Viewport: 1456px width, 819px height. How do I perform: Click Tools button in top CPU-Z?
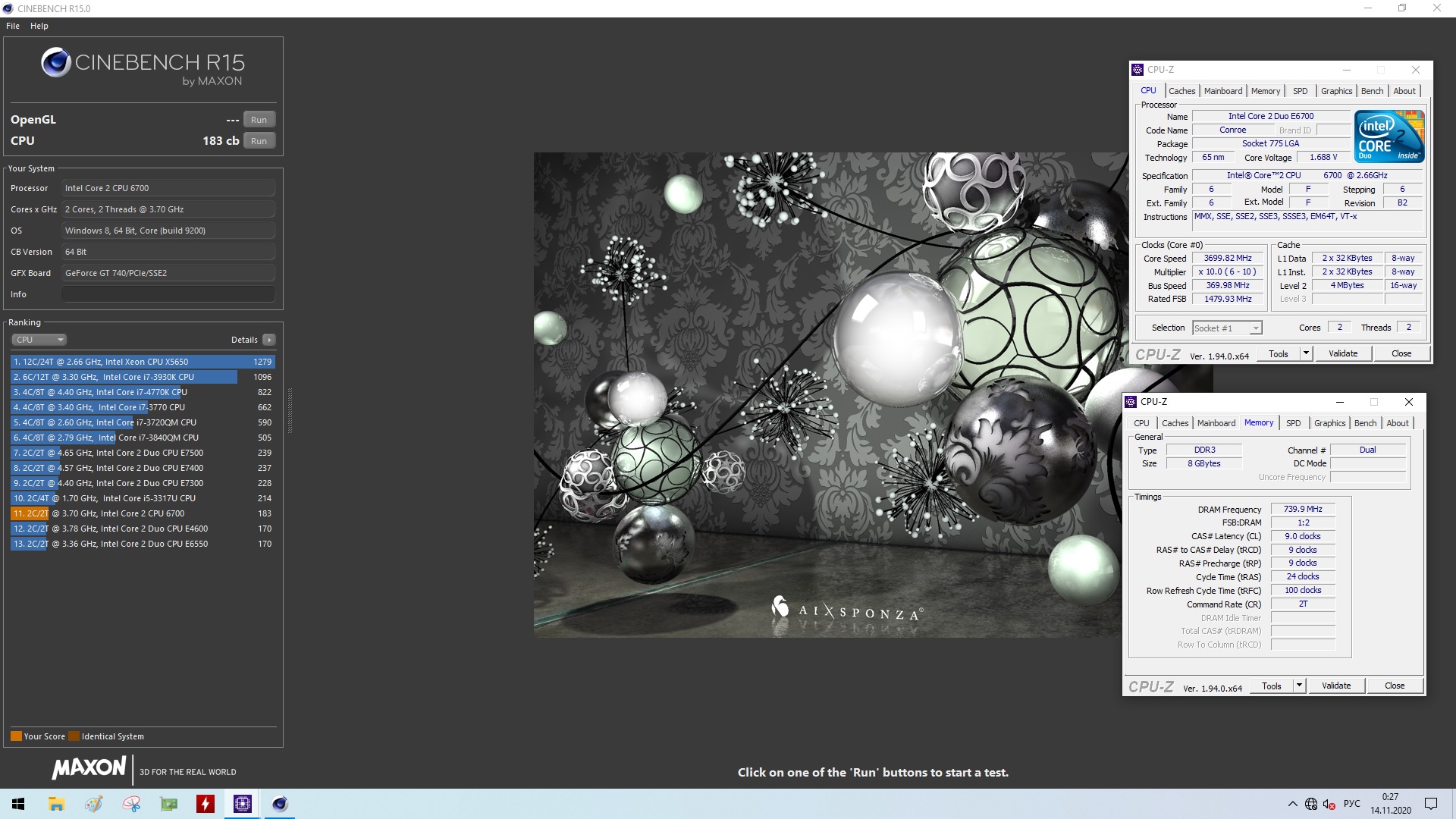[1279, 354]
